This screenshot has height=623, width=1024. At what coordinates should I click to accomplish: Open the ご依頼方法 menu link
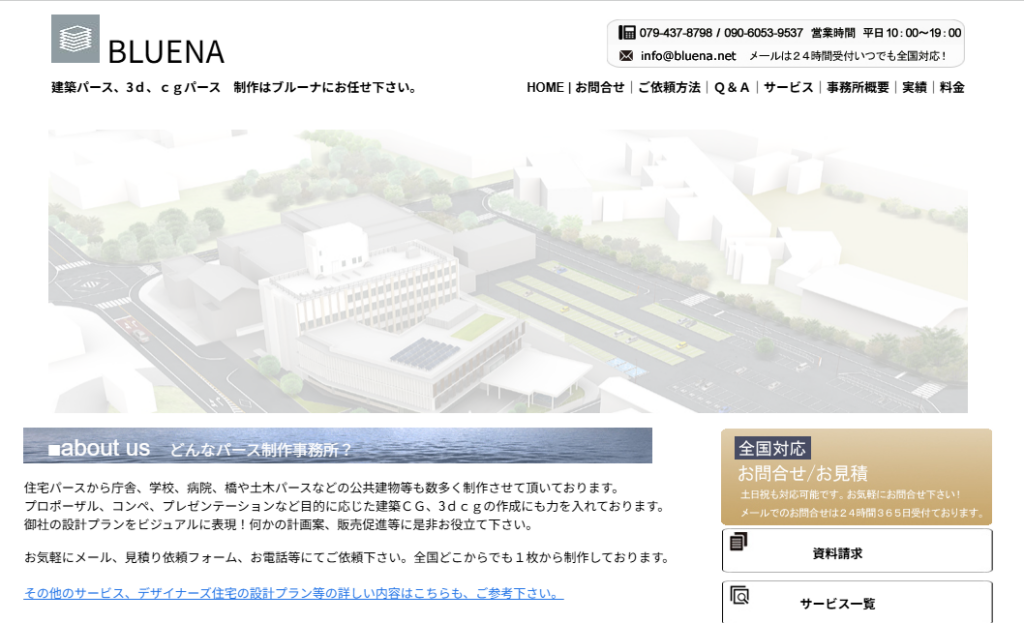(669, 88)
